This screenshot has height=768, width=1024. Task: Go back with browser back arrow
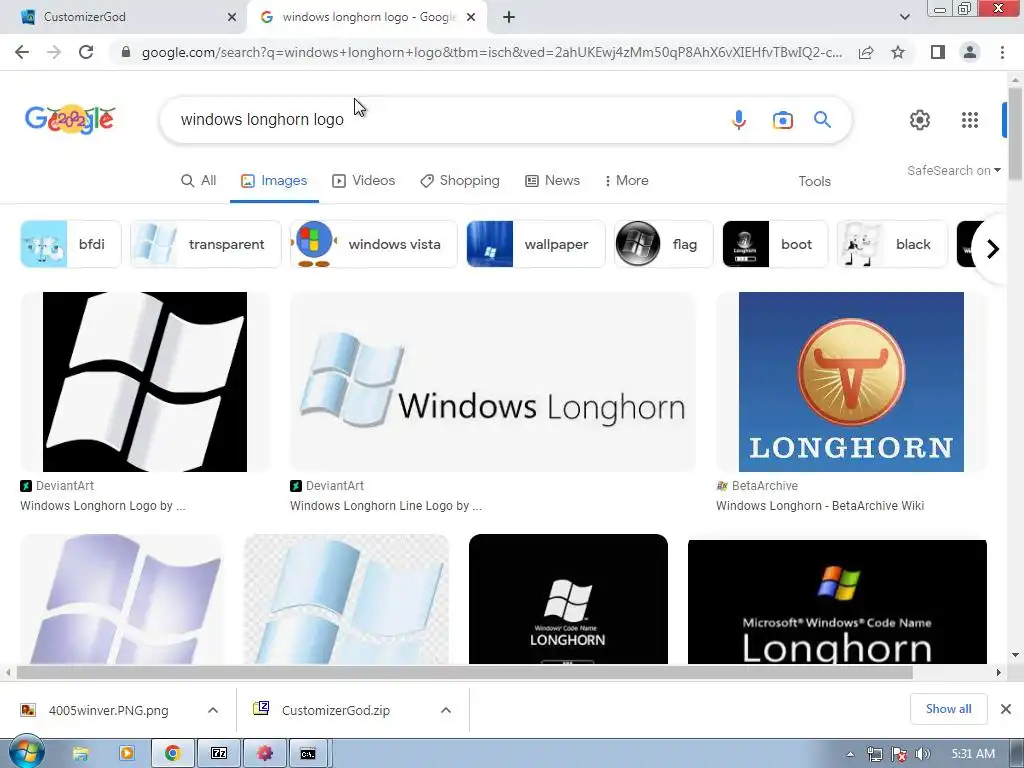22,52
